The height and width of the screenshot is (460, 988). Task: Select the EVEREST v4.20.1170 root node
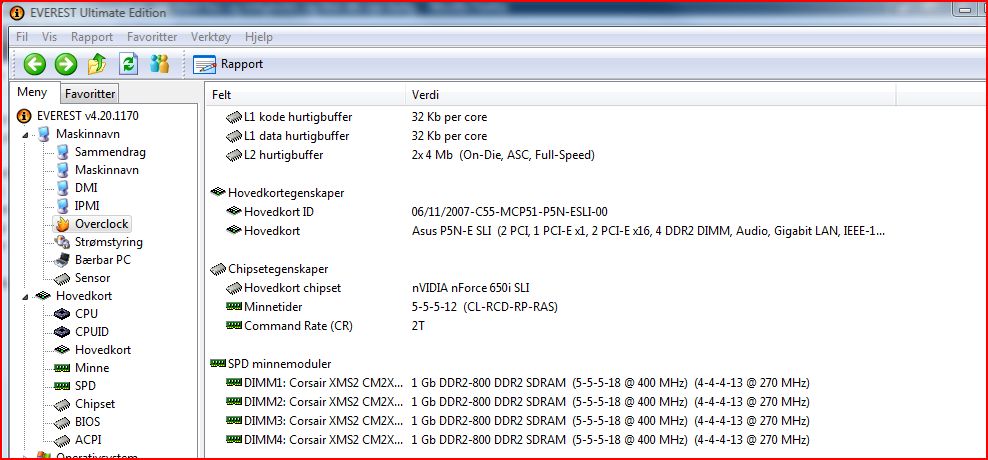[x=79, y=116]
